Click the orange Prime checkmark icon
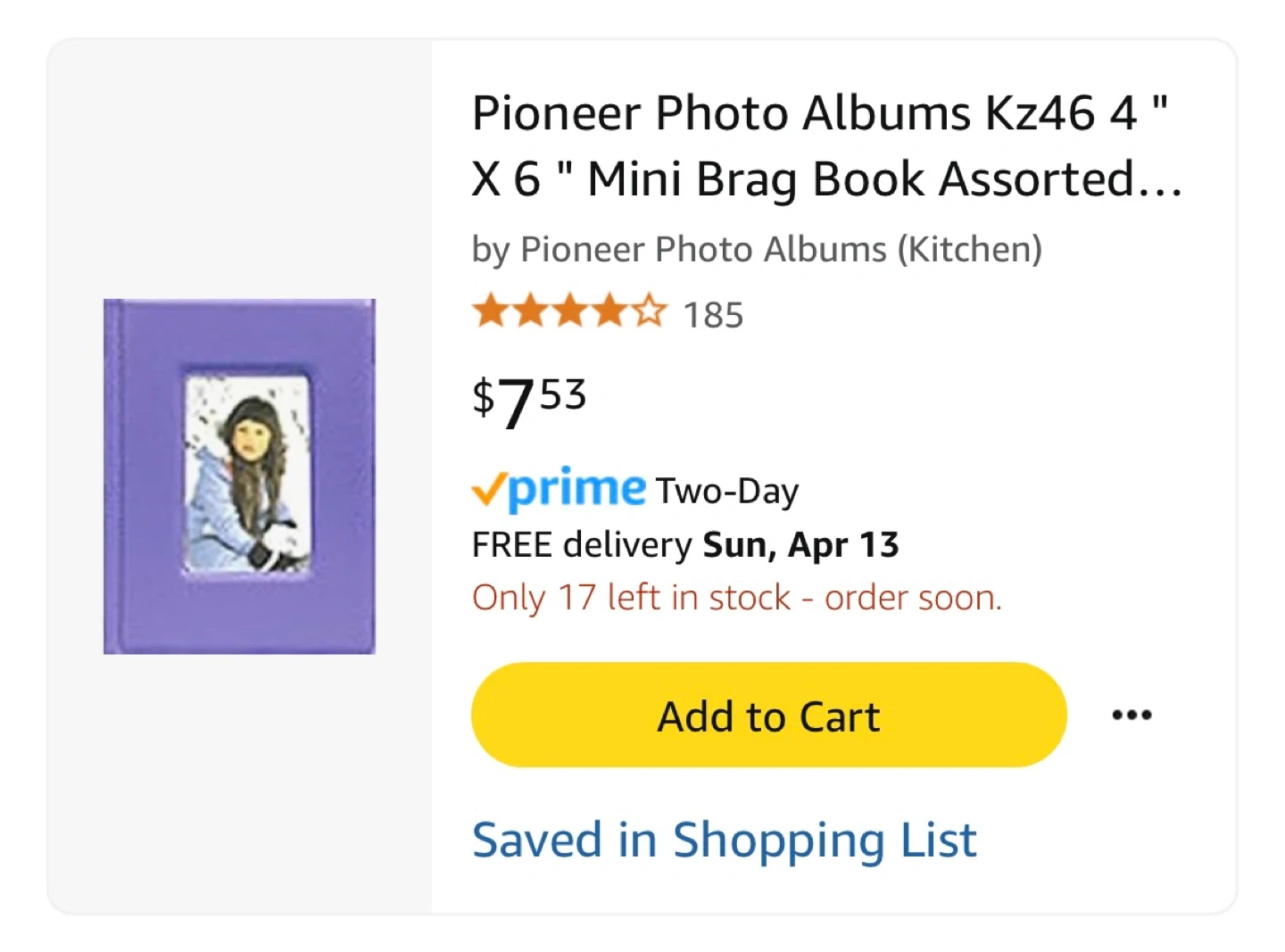This screenshot has height=952, width=1285. coord(489,488)
